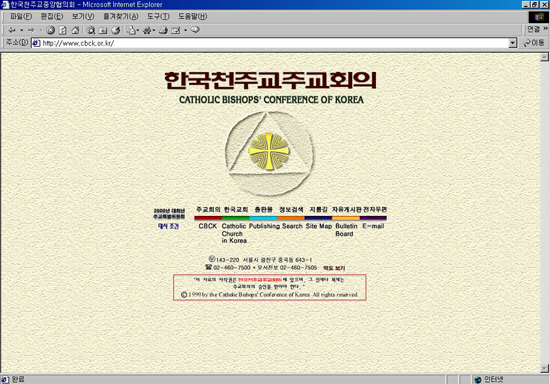Open the Favorites toolbar icon
This screenshot has height=384, width=550.
pyautogui.click(x=103, y=31)
